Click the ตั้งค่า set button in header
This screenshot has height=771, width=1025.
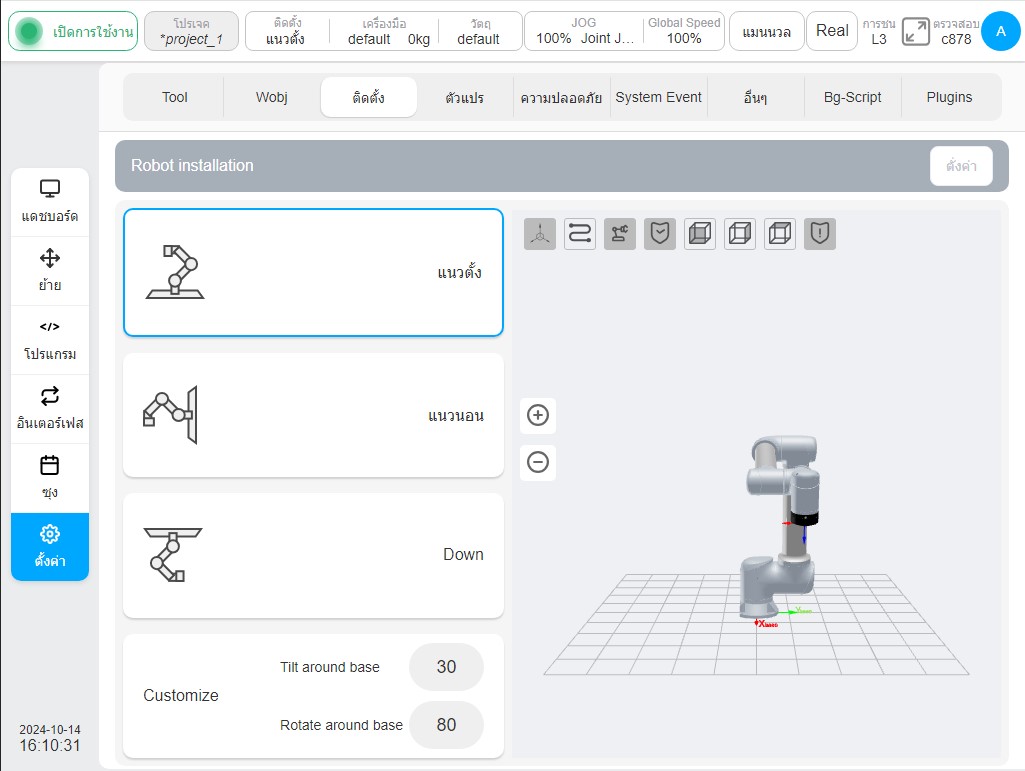961,166
